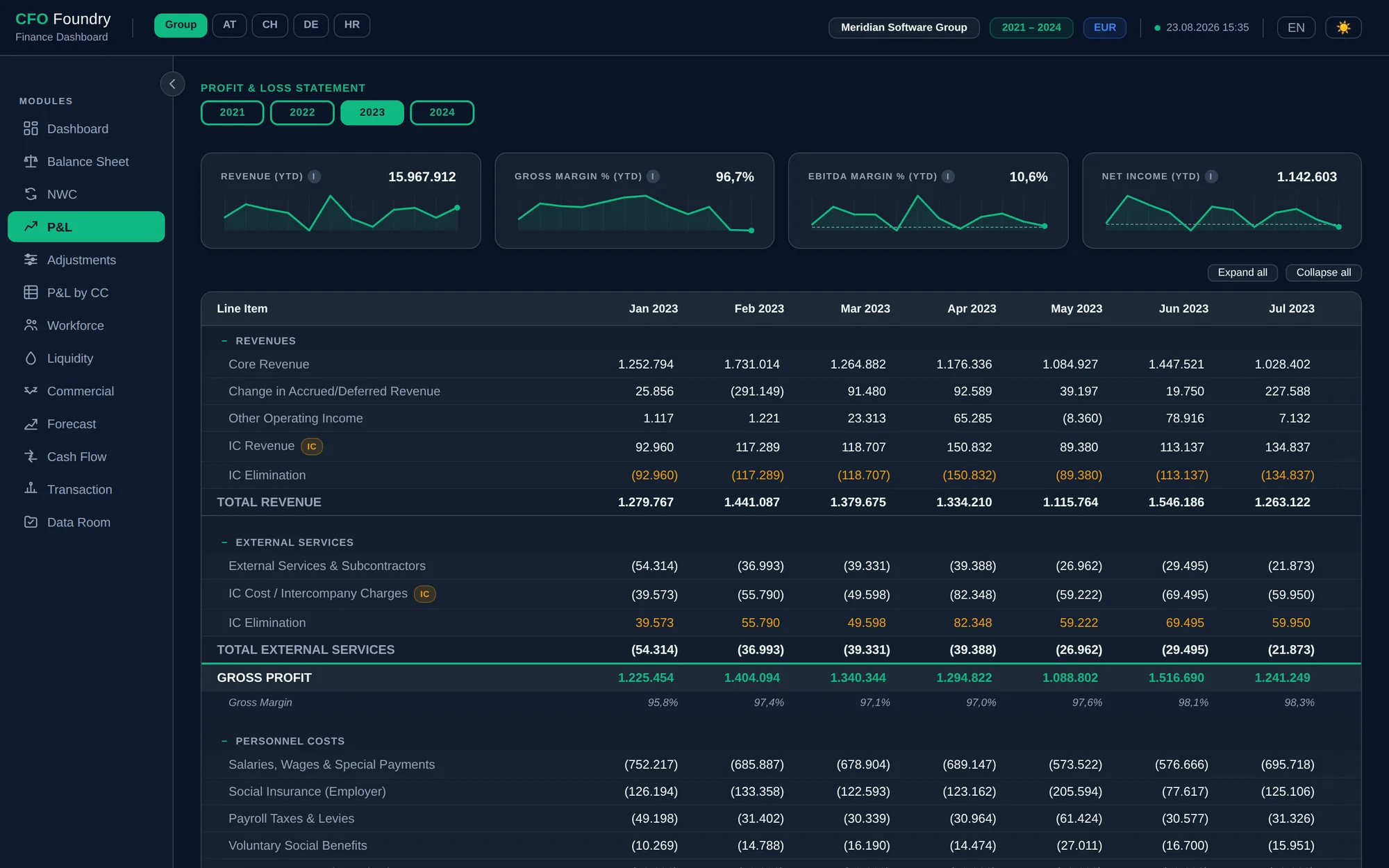Image resolution: width=1389 pixels, height=868 pixels.
Task: Click the IC badge on Intercompany Charges row
Action: [x=424, y=594]
